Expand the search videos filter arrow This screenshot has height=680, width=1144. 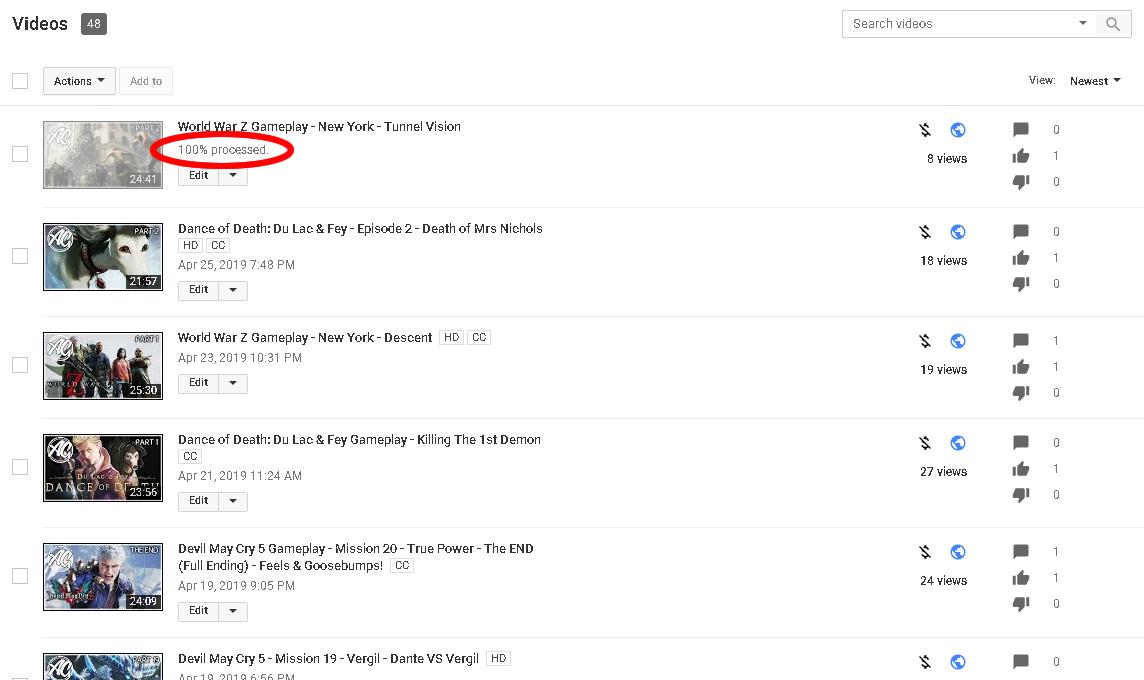[x=1083, y=23]
